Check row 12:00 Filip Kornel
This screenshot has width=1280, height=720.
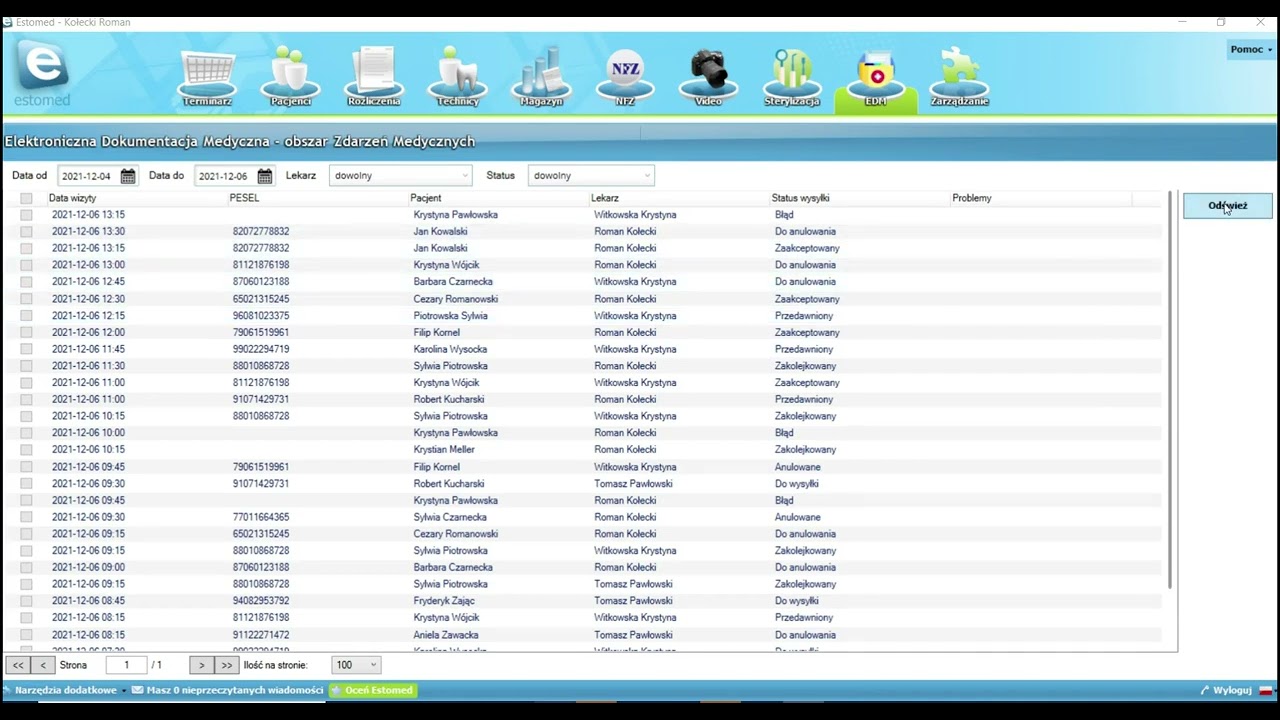tap(26, 332)
